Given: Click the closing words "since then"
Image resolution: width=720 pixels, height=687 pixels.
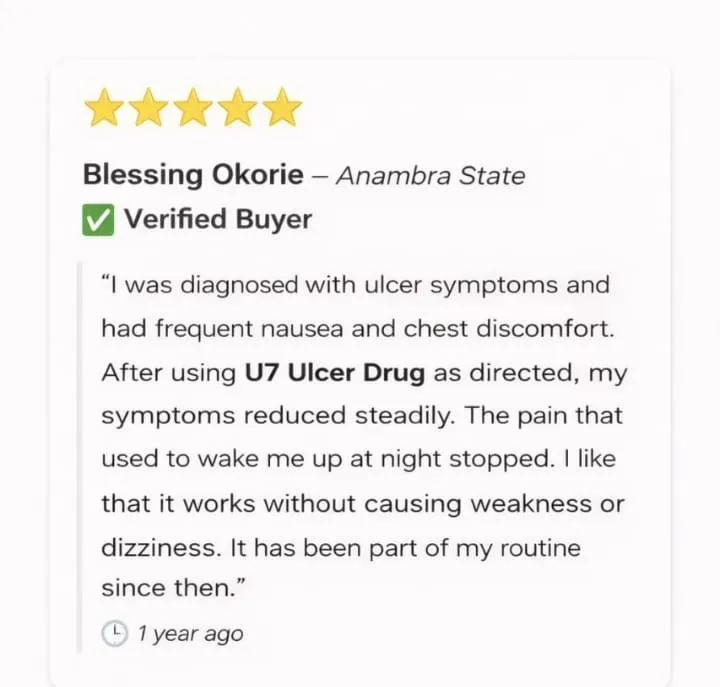Looking at the screenshot, I should tap(166, 589).
